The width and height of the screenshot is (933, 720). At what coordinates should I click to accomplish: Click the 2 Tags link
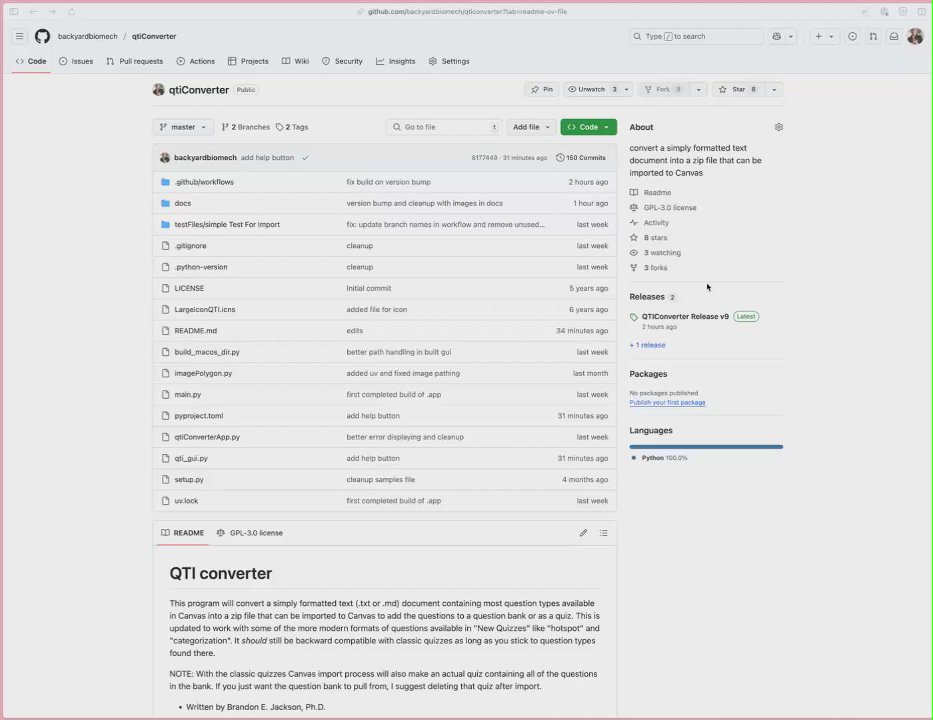(292, 127)
